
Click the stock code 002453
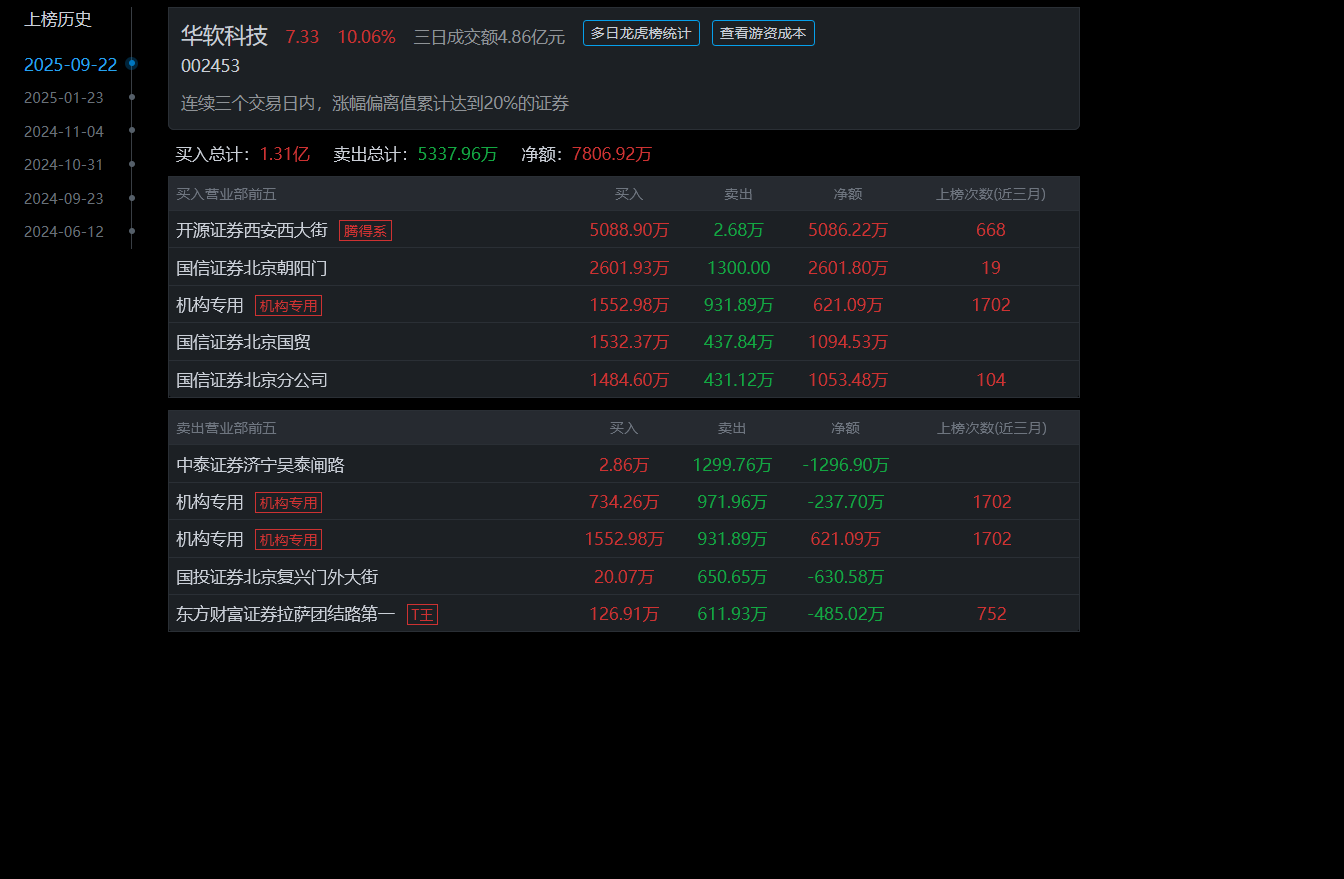click(210, 66)
